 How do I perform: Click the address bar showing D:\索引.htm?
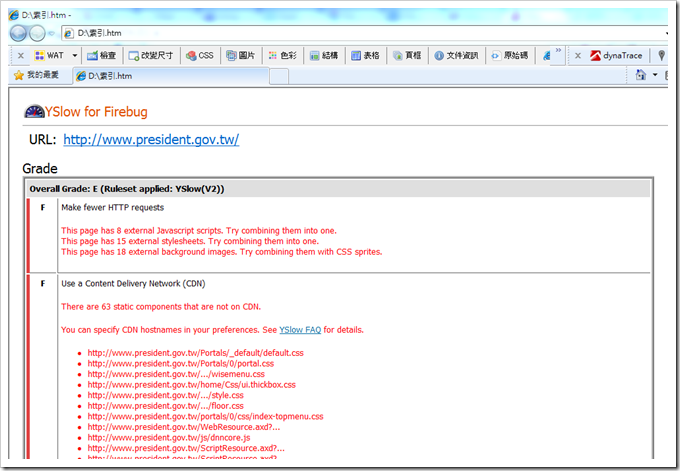(364, 33)
